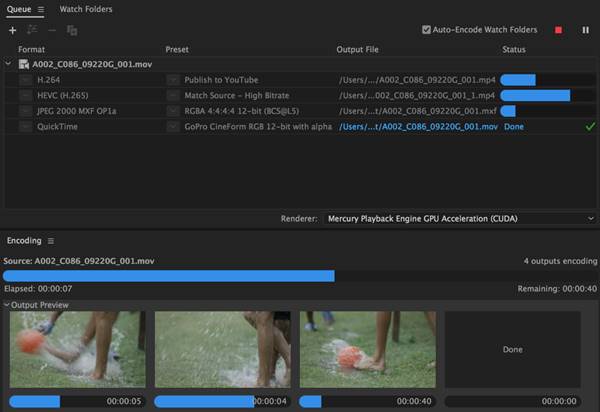Open the H.264 format dropdown arrow

(x=25, y=80)
